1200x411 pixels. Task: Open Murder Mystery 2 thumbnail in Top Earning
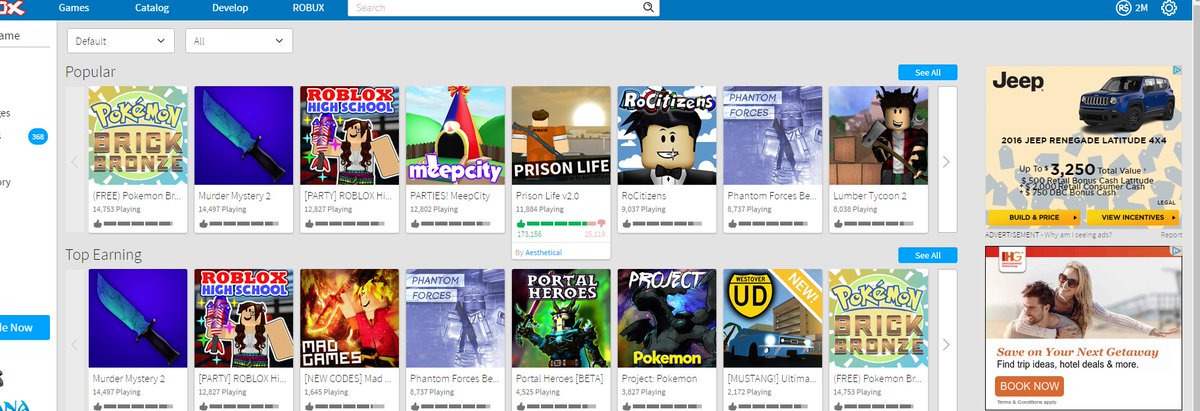click(138, 319)
